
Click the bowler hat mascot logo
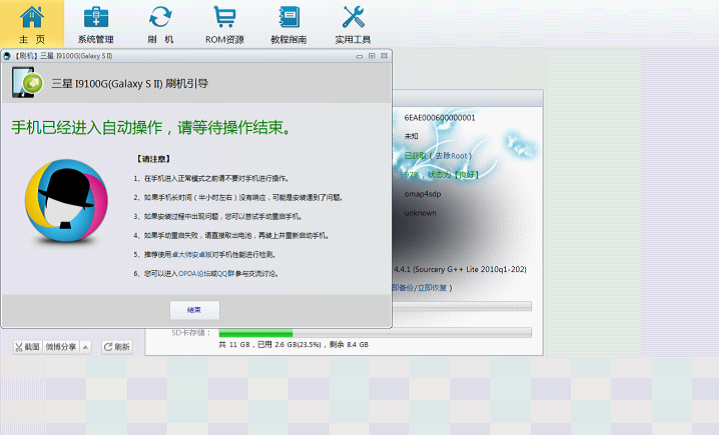coord(66,201)
